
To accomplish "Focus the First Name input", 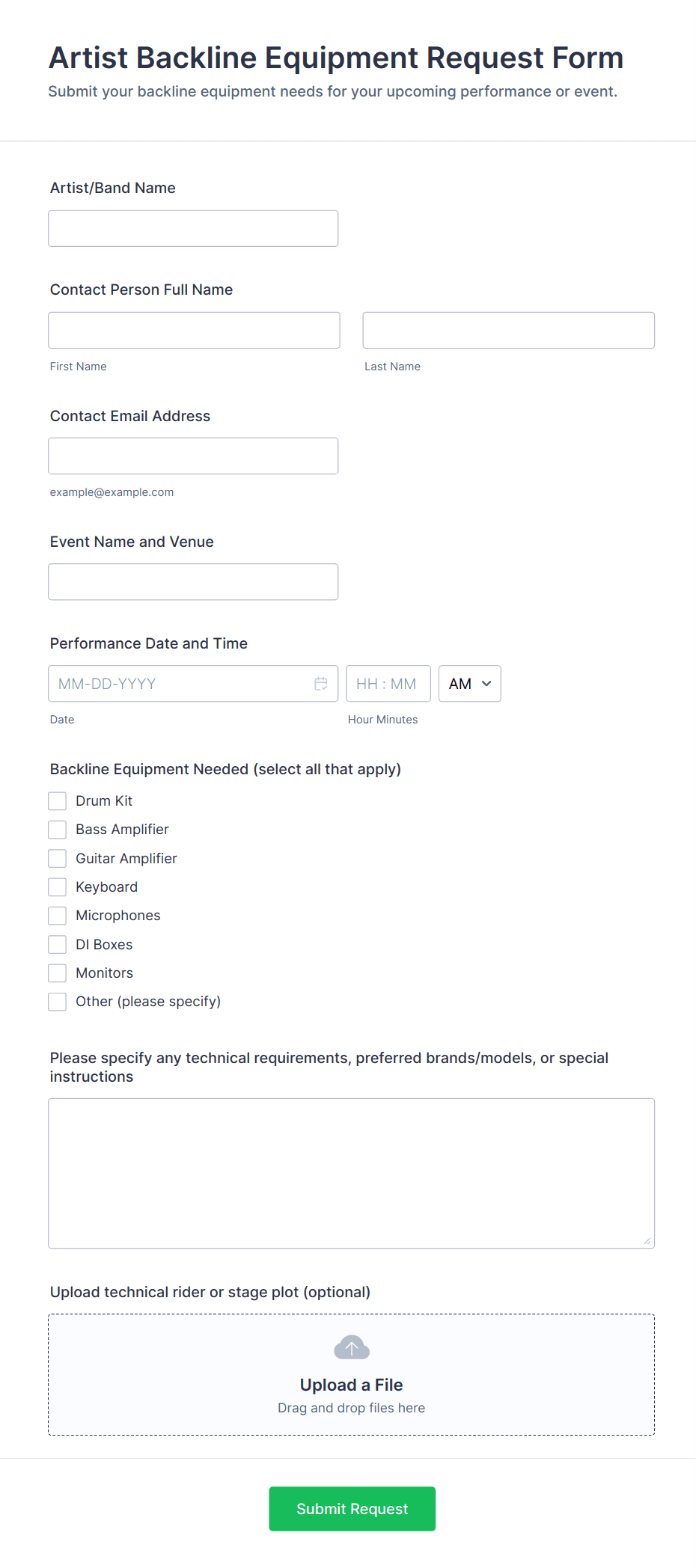I will tap(194, 330).
